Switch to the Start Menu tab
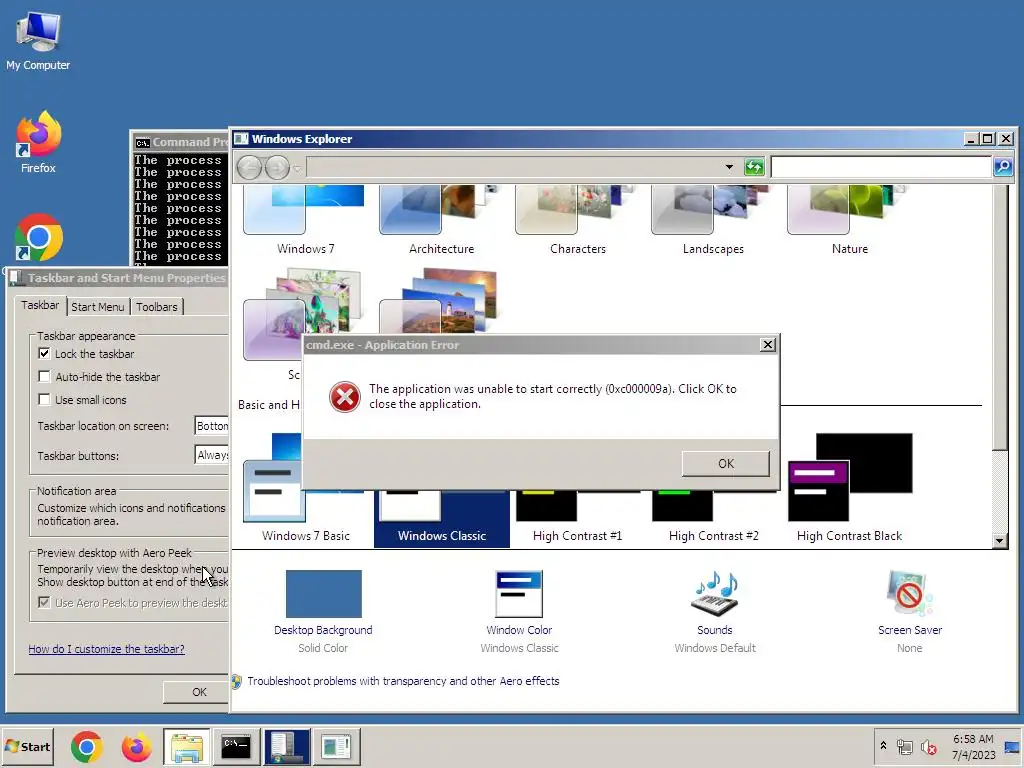 click(97, 307)
